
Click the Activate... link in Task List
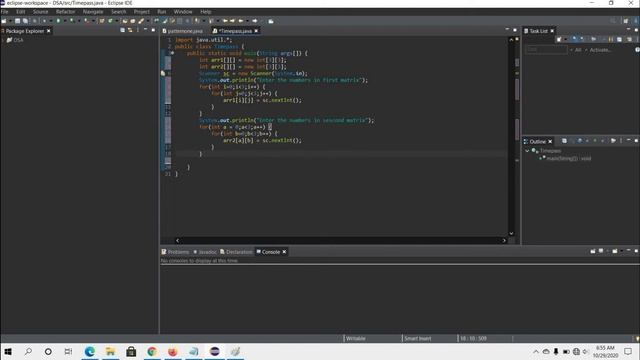(x=600, y=50)
